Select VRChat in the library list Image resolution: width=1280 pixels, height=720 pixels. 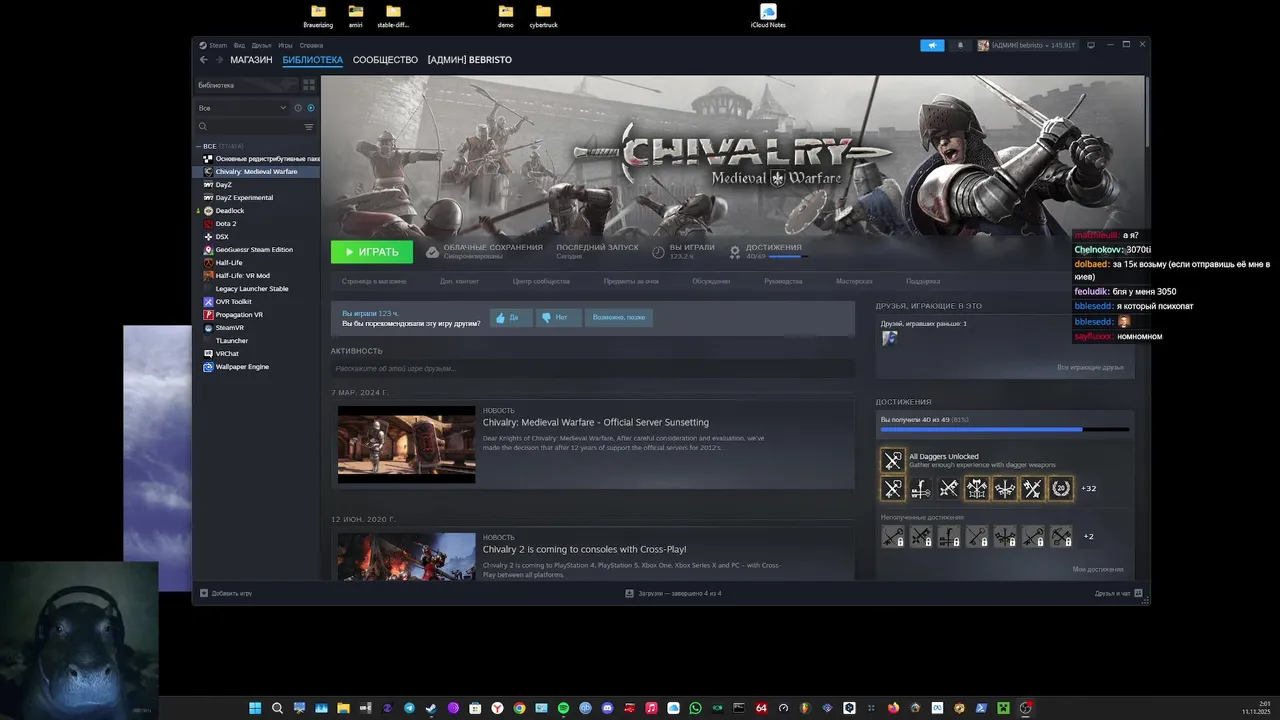tap(256, 354)
